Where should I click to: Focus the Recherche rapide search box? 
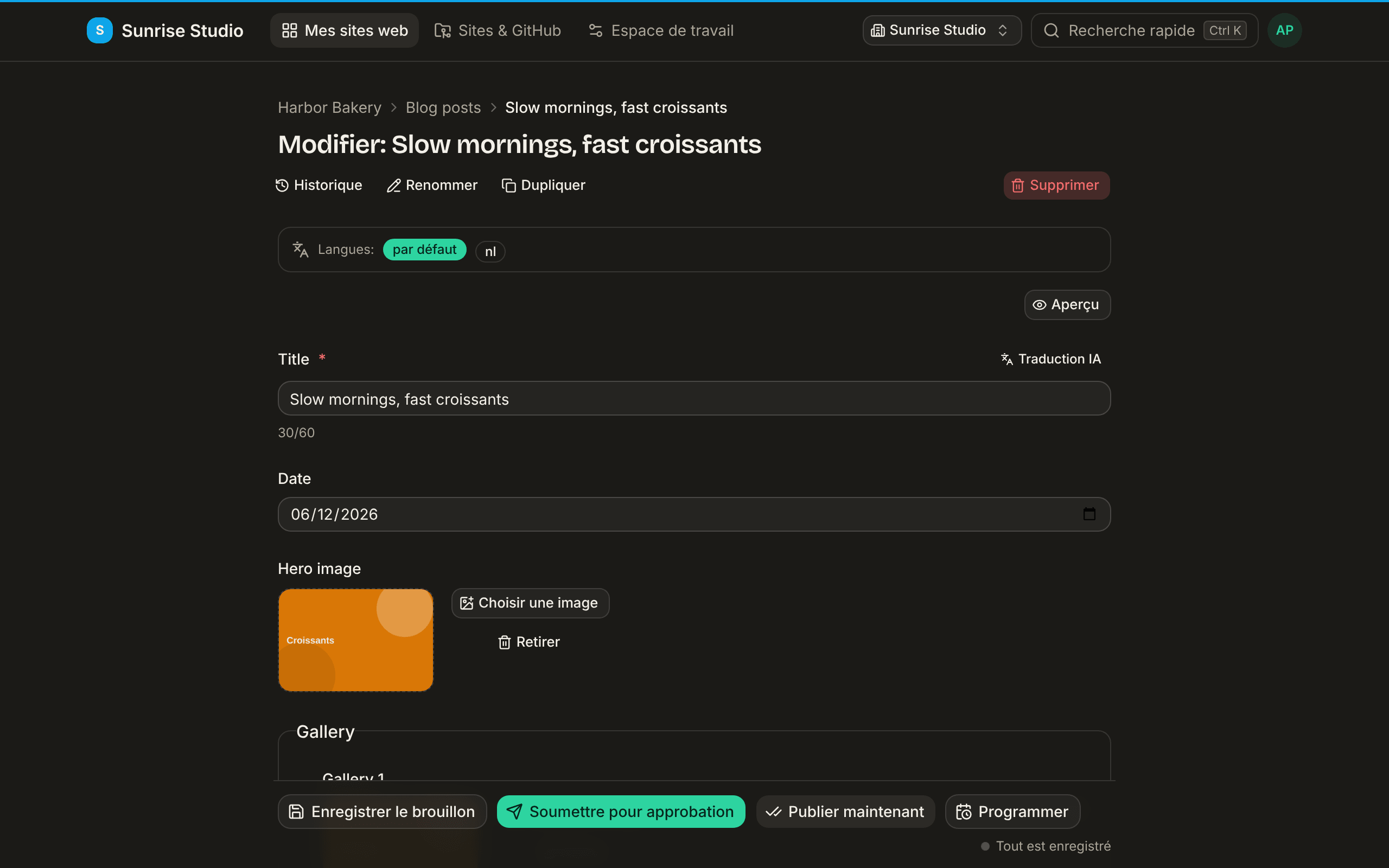point(1144,30)
